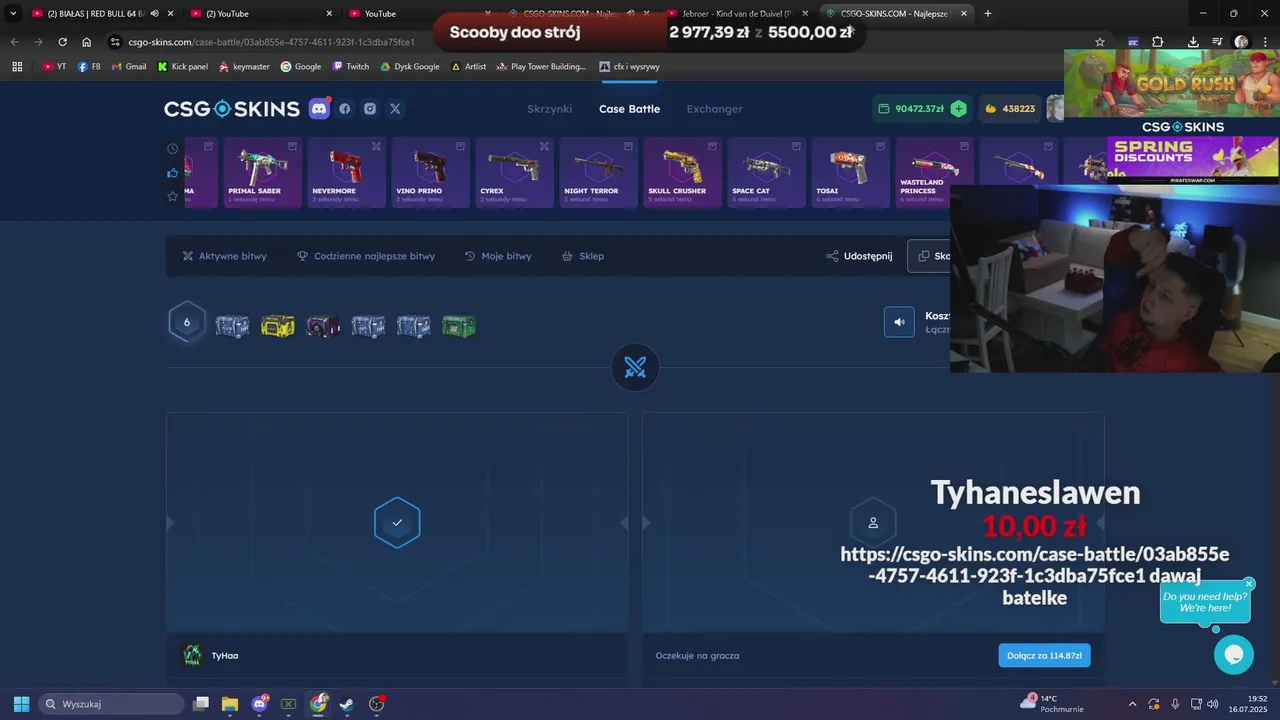Open the keymaster bookmark
The image size is (1280, 720).
pos(244,67)
